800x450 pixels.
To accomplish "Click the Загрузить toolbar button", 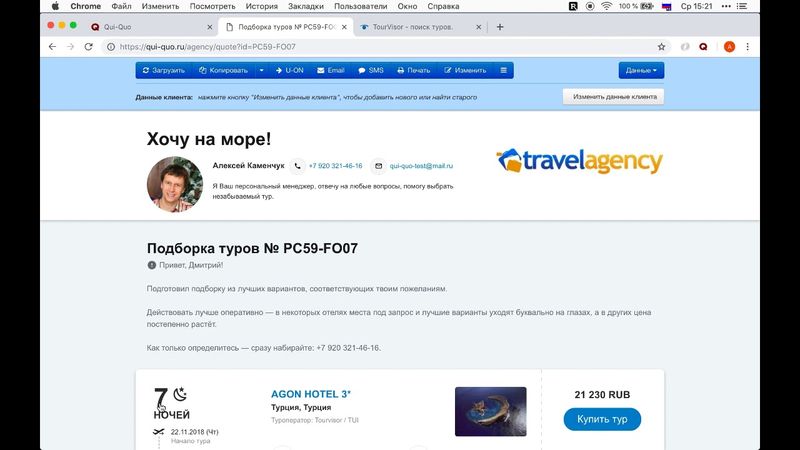I will [163, 70].
